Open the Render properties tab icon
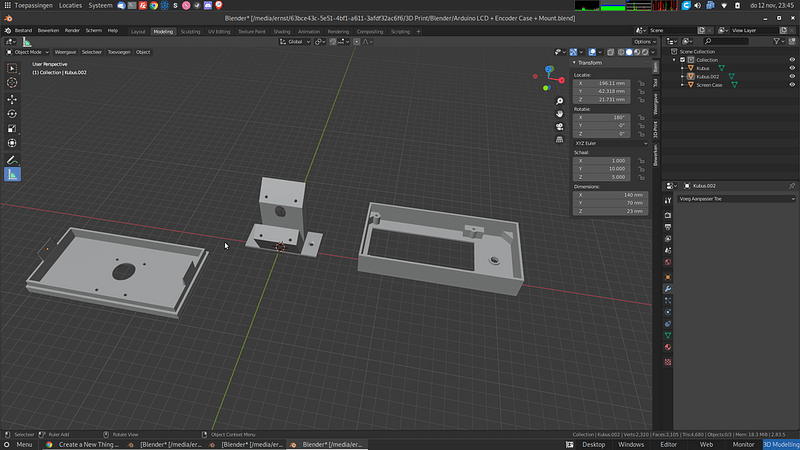The width and height of the screenshot is (800, 450). pos(668,215)
